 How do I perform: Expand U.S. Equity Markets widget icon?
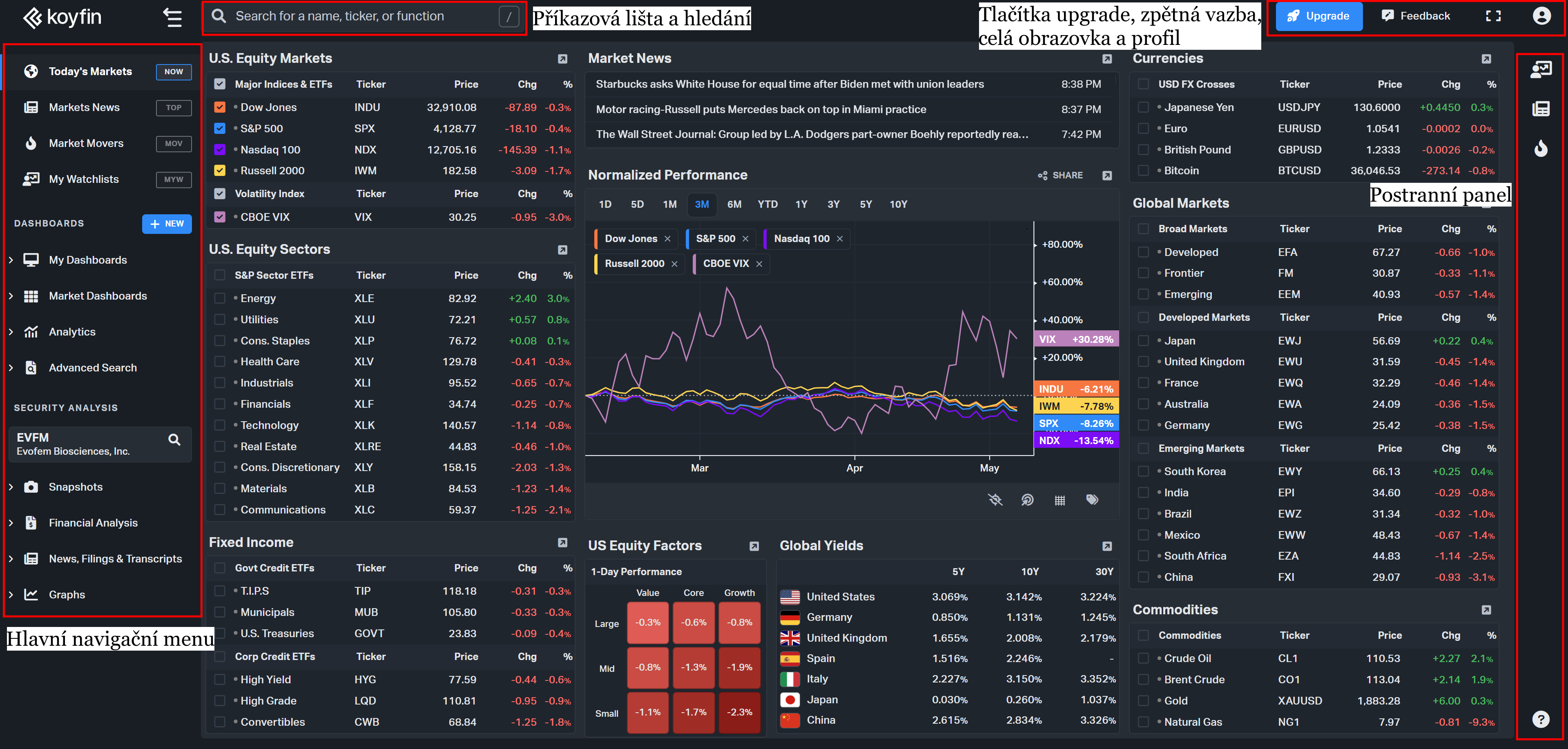tap(562, 59)
